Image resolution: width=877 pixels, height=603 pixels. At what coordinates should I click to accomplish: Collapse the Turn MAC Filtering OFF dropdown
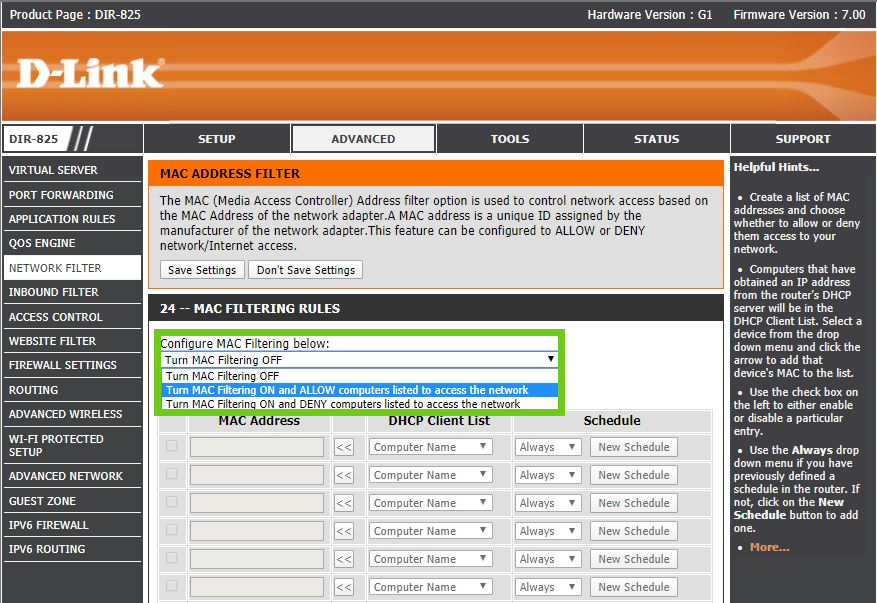(x=359, y=359)
